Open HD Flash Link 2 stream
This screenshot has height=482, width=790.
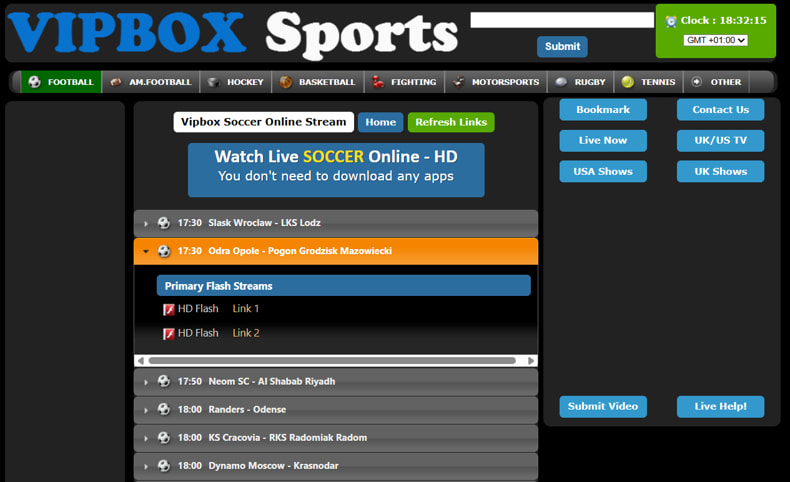[x=246, y=333]
